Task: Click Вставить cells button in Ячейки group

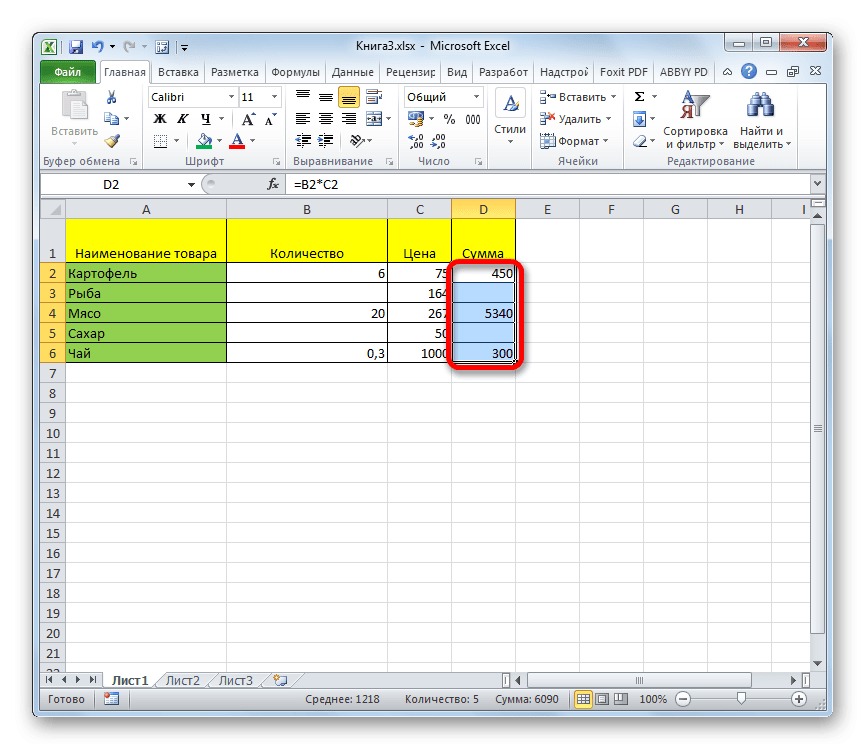Action: pos(578,97)
